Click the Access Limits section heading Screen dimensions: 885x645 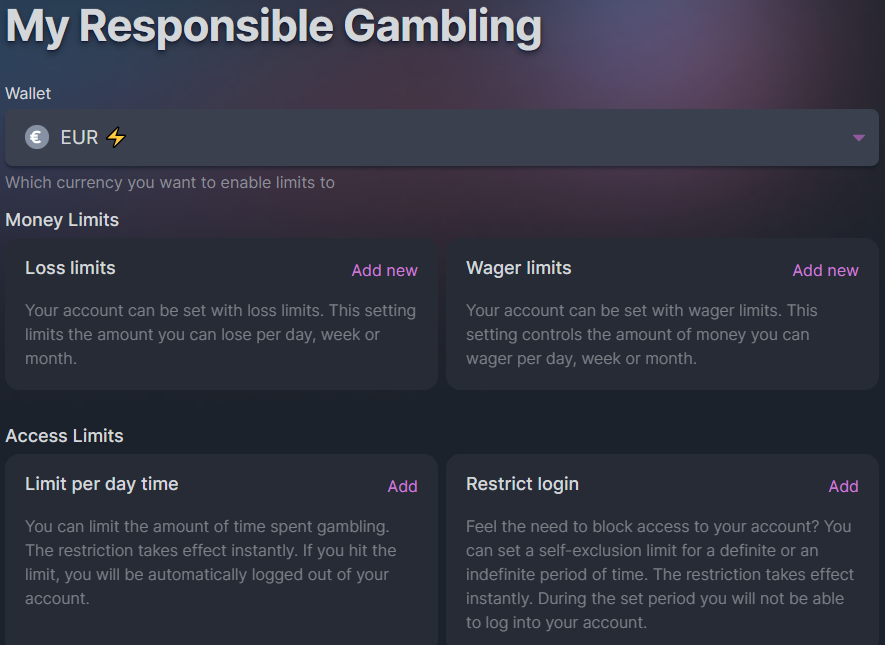(x=64, y=436)
